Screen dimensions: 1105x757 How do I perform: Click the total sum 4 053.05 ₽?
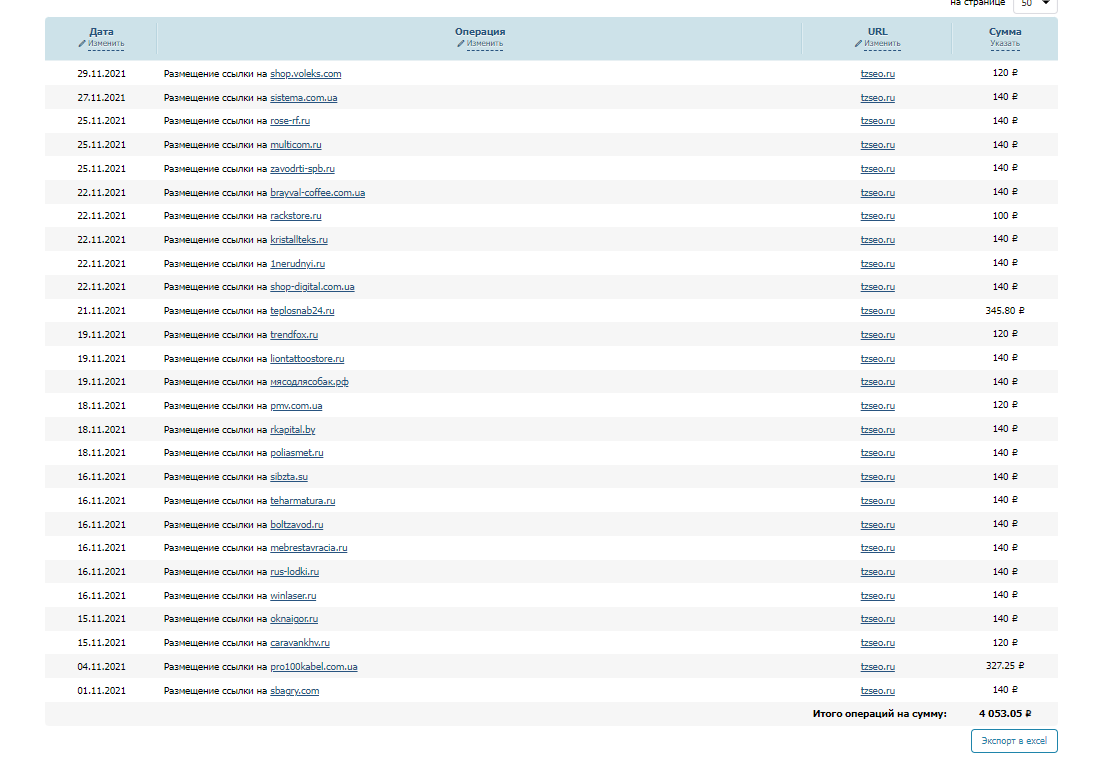(x=1005, y=714)
